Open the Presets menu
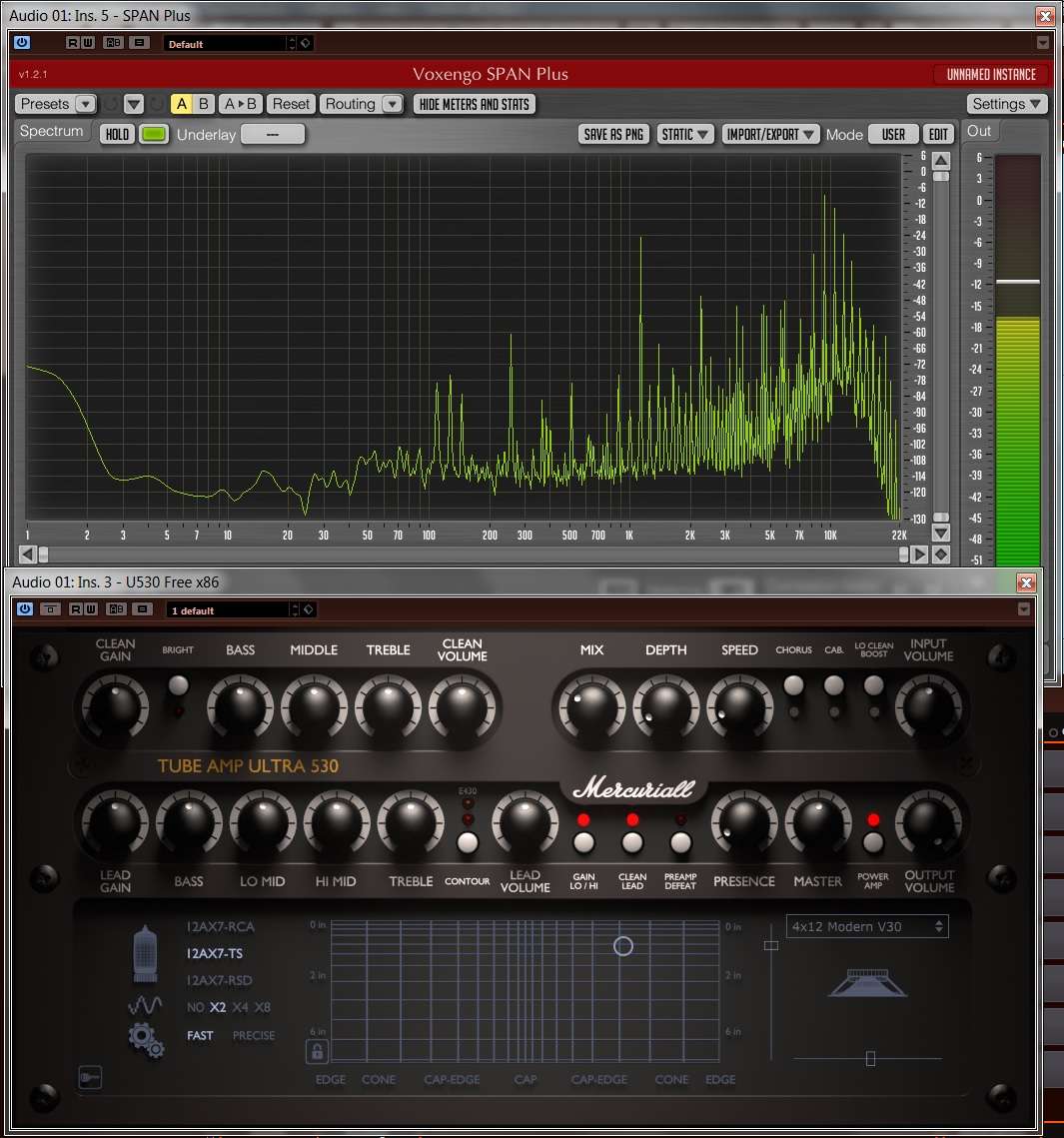This screenshot has width=1064, height=1138. pos(56,104)
